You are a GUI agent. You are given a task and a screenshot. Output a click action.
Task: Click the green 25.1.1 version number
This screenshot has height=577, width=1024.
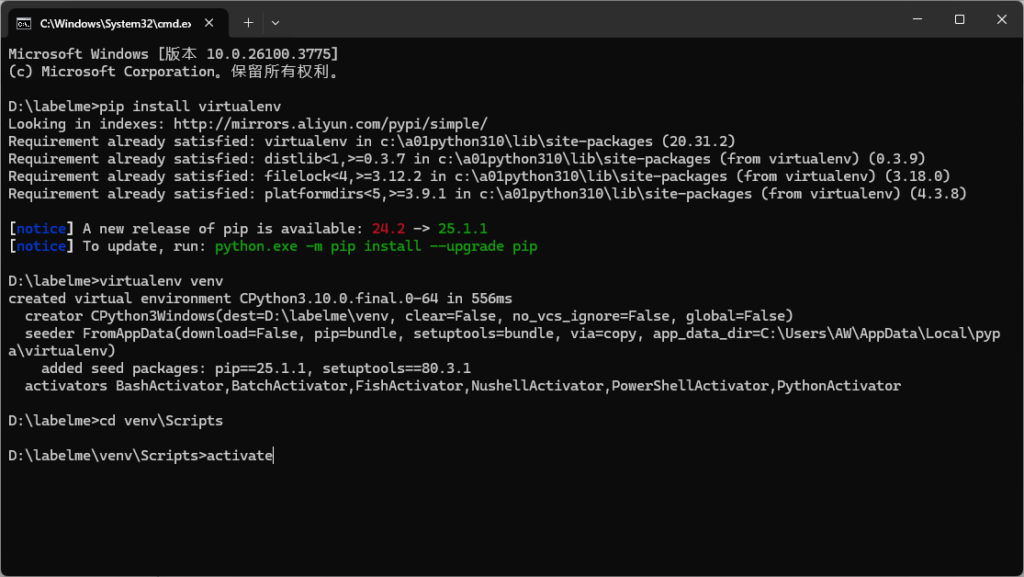[x=462, y=228]
